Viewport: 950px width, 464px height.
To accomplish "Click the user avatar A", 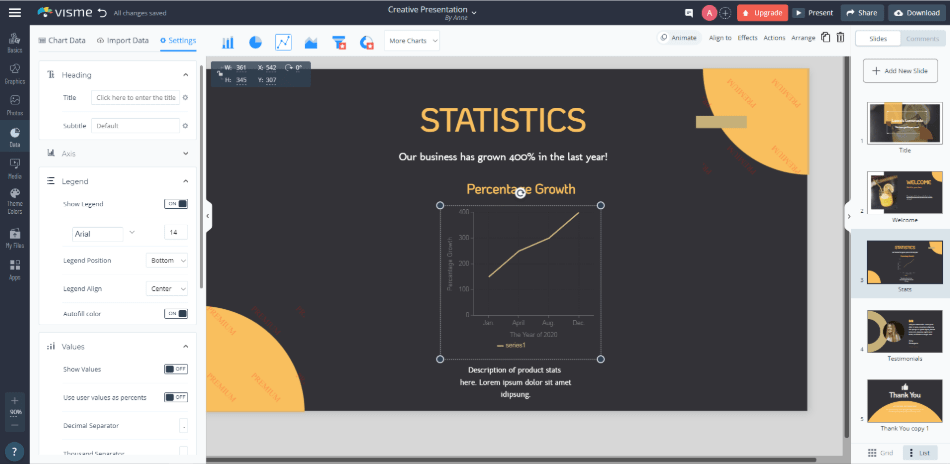I will coord(709,13).
